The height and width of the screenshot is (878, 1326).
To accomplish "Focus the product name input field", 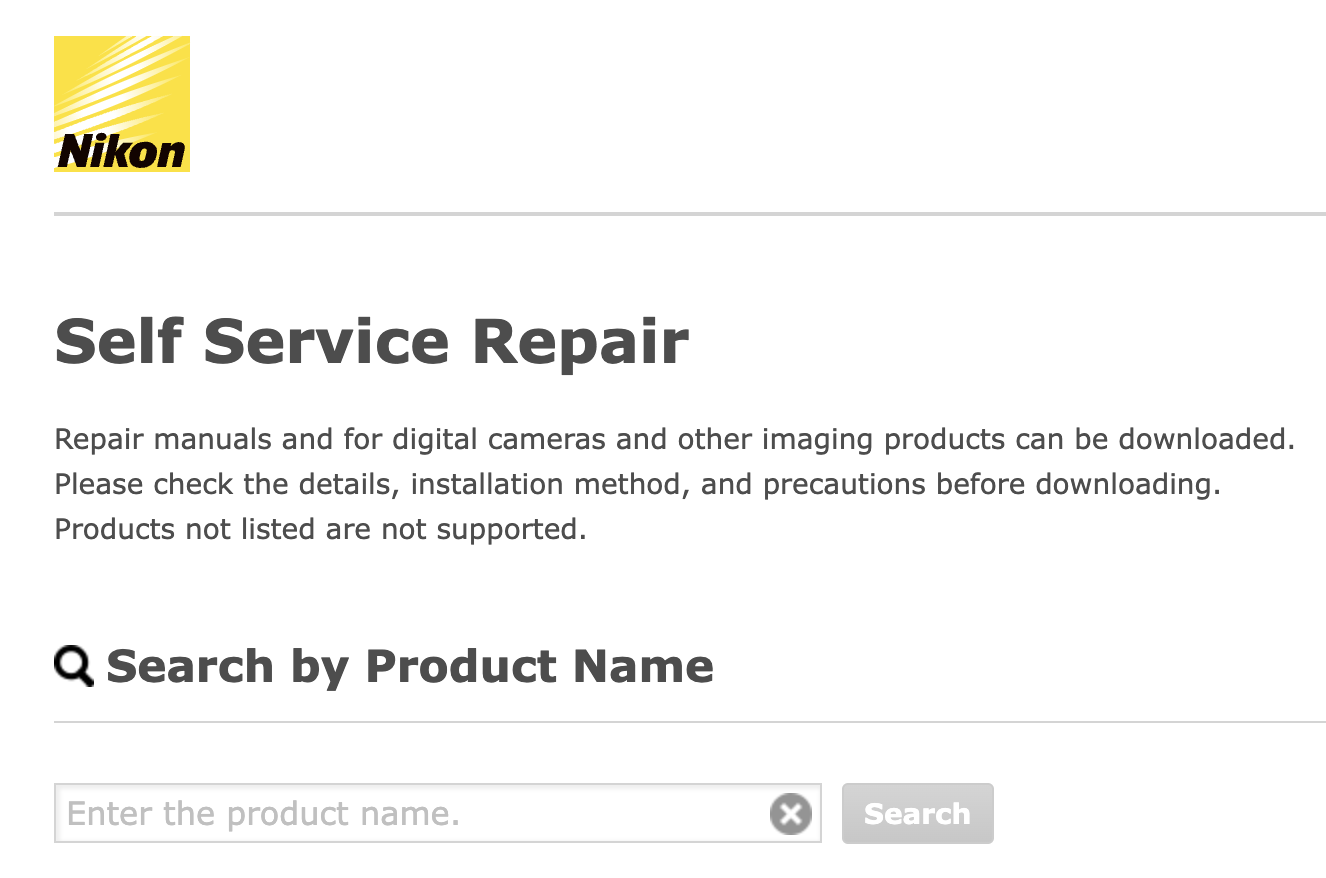I will (x=410, y=814).
